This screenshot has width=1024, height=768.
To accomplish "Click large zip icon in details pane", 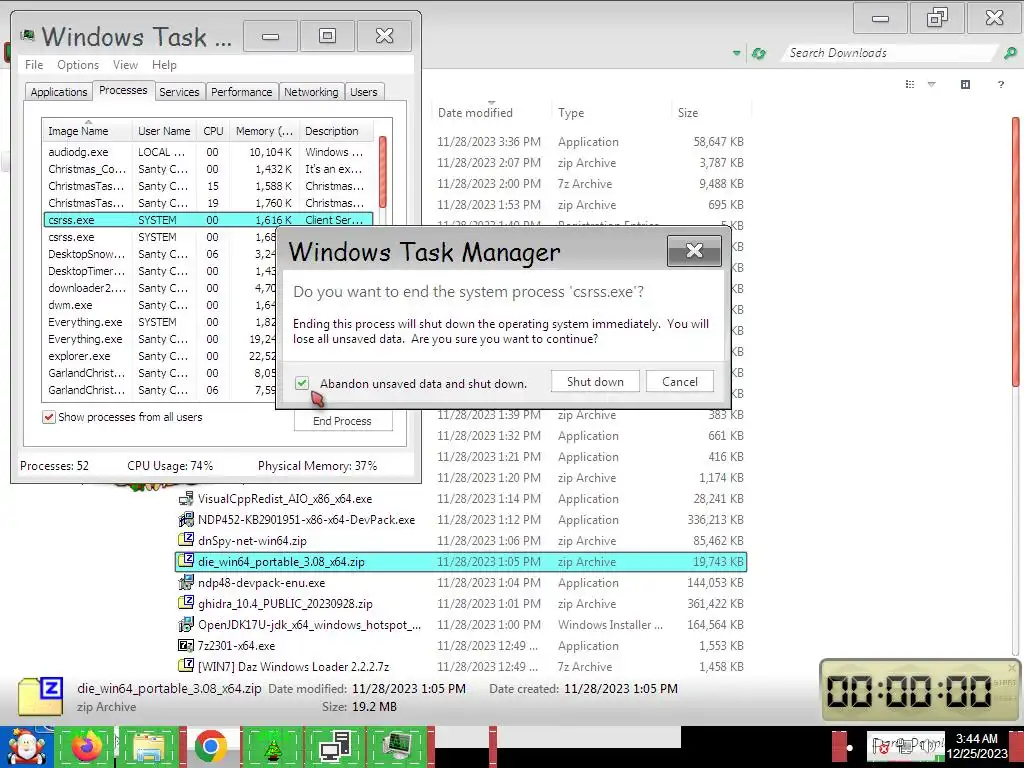I will tap(40, 696).
